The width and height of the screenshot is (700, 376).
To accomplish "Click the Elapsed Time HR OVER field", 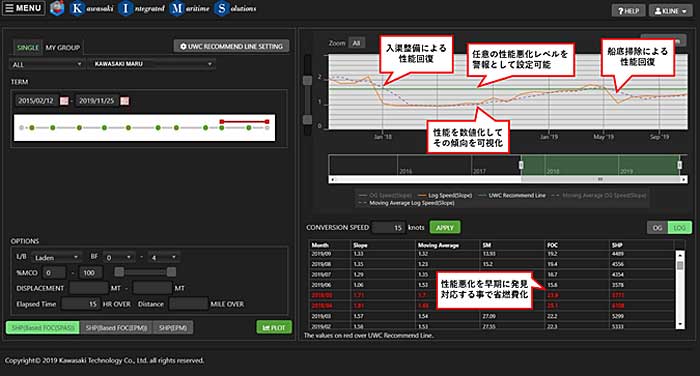I will (x=80, y=304).
